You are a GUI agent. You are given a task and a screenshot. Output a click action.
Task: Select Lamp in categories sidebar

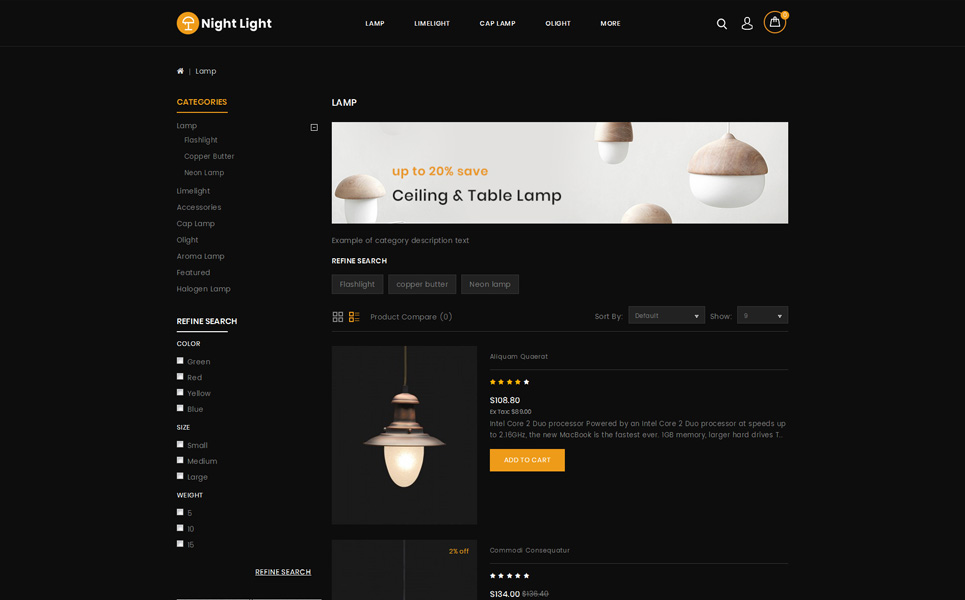pyautogui.click(x=187, y=126)
